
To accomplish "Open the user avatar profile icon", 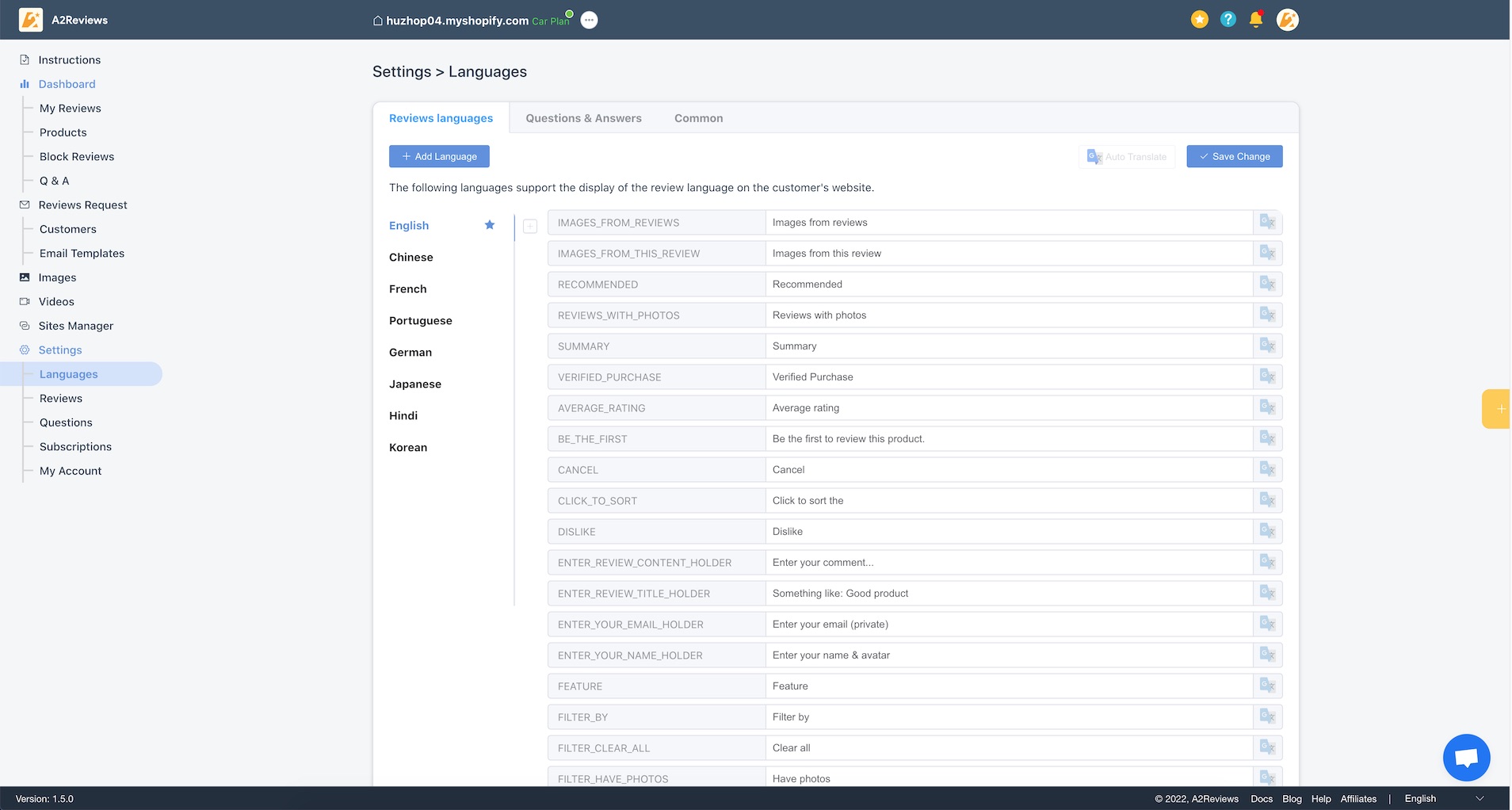I will pyautogui.click(x=1288, y=19).
